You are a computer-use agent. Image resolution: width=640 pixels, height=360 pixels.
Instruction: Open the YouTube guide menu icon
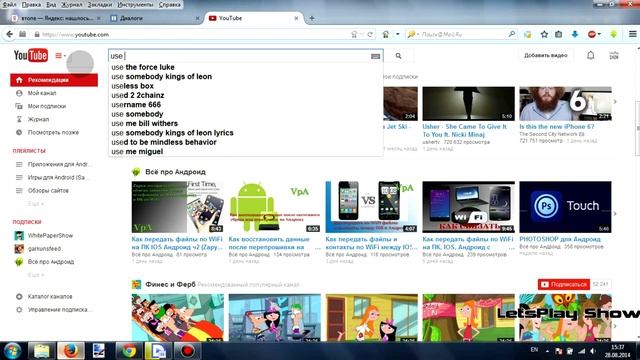[x=58, y=56]
